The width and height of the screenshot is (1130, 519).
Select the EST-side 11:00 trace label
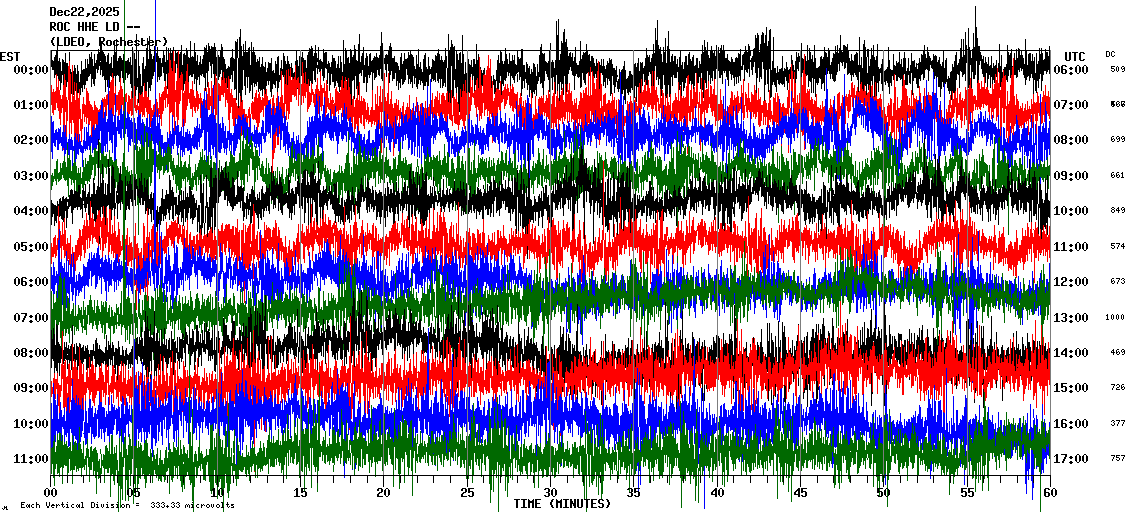click(x=30, y=458)
